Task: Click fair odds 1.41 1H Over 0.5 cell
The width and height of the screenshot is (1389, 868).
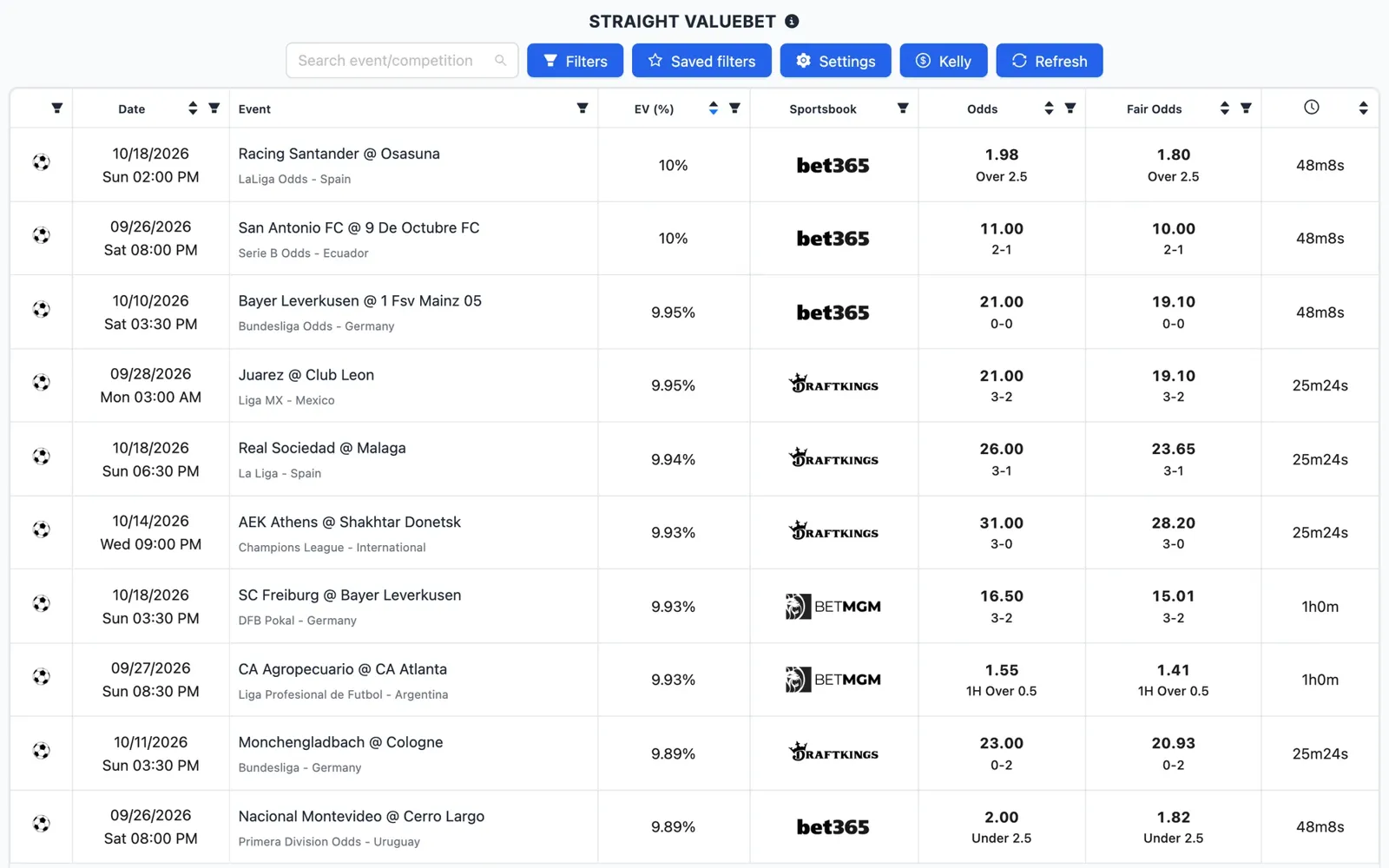Action: pos(1174,680)
